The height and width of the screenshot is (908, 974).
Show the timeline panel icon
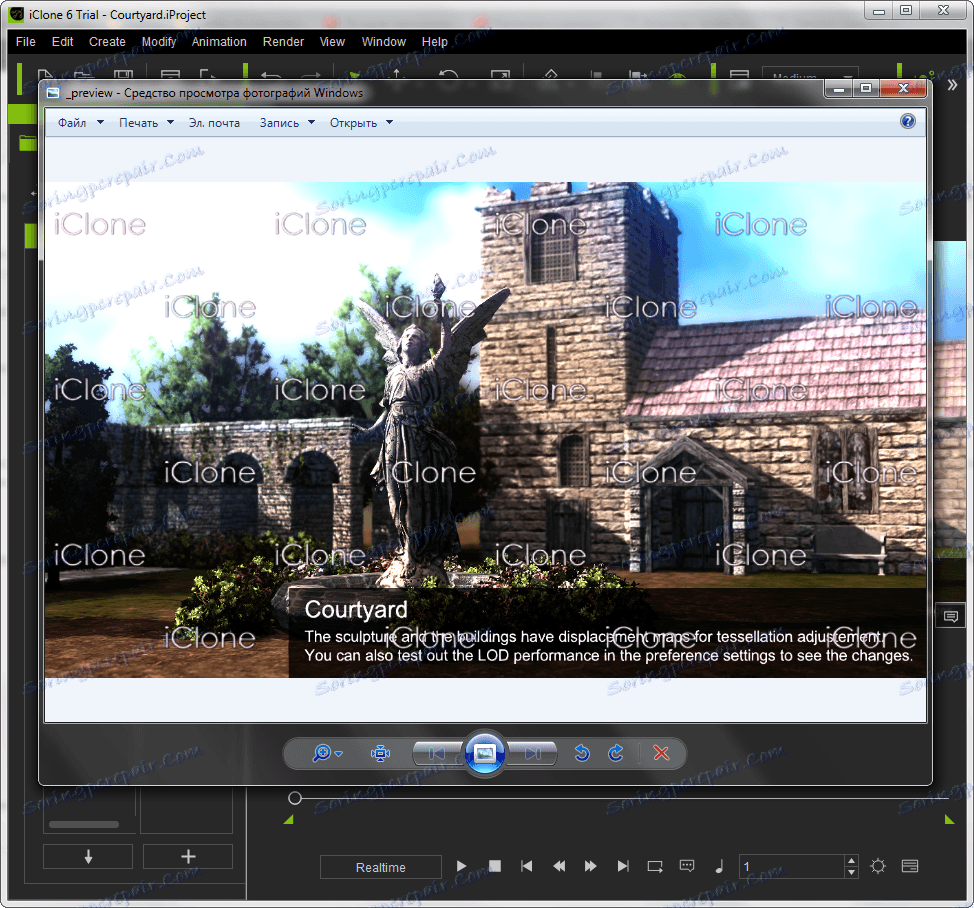click(x=909, y=866)
